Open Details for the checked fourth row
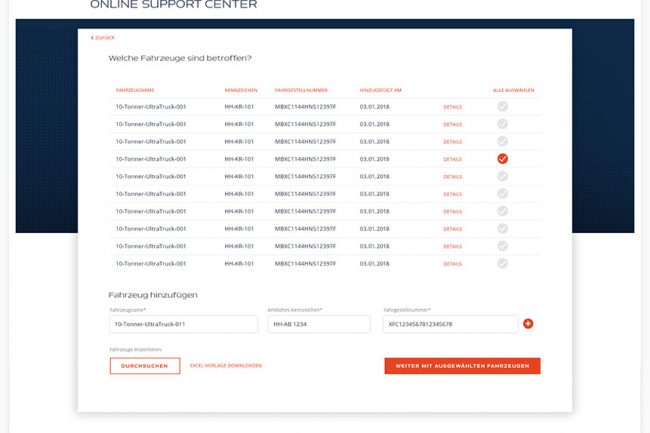 [x=452, y=159]
